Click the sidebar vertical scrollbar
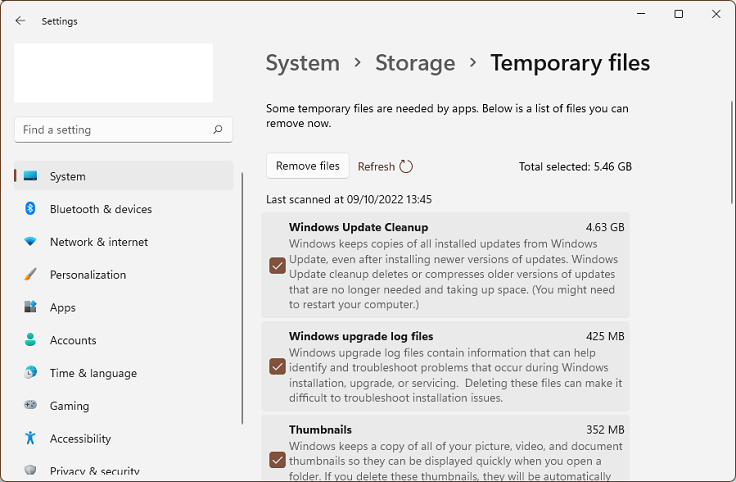 pyautogui.click(x=242, y=298)
